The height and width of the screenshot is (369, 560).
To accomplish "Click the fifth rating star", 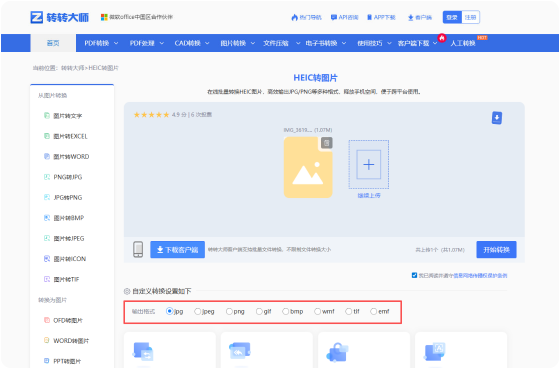I will pyautogui.click(x=166, y=115).
